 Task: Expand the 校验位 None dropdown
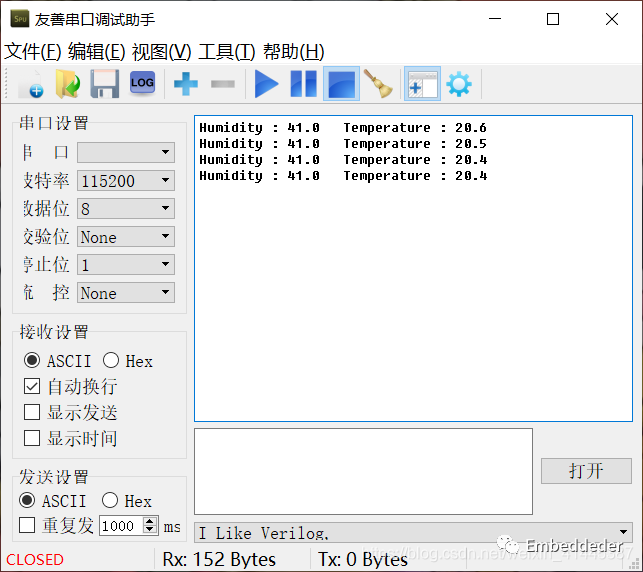tap(165, 237)
